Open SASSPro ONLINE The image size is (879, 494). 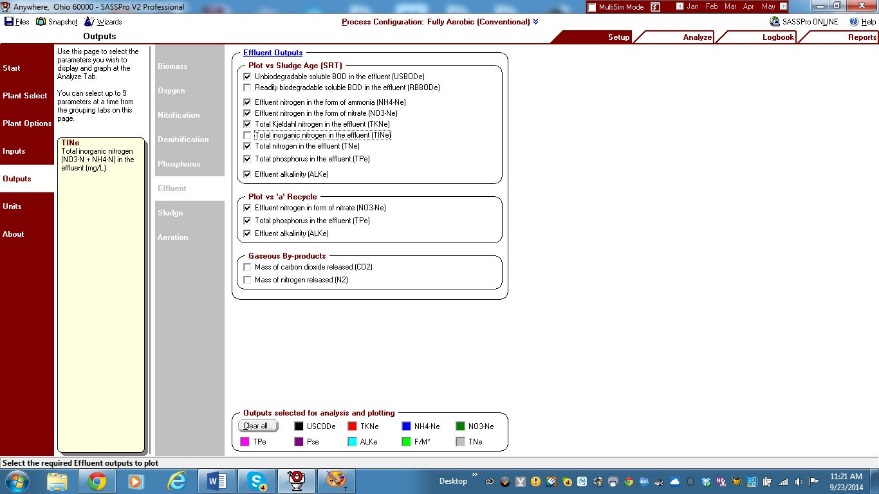point(775,21)
